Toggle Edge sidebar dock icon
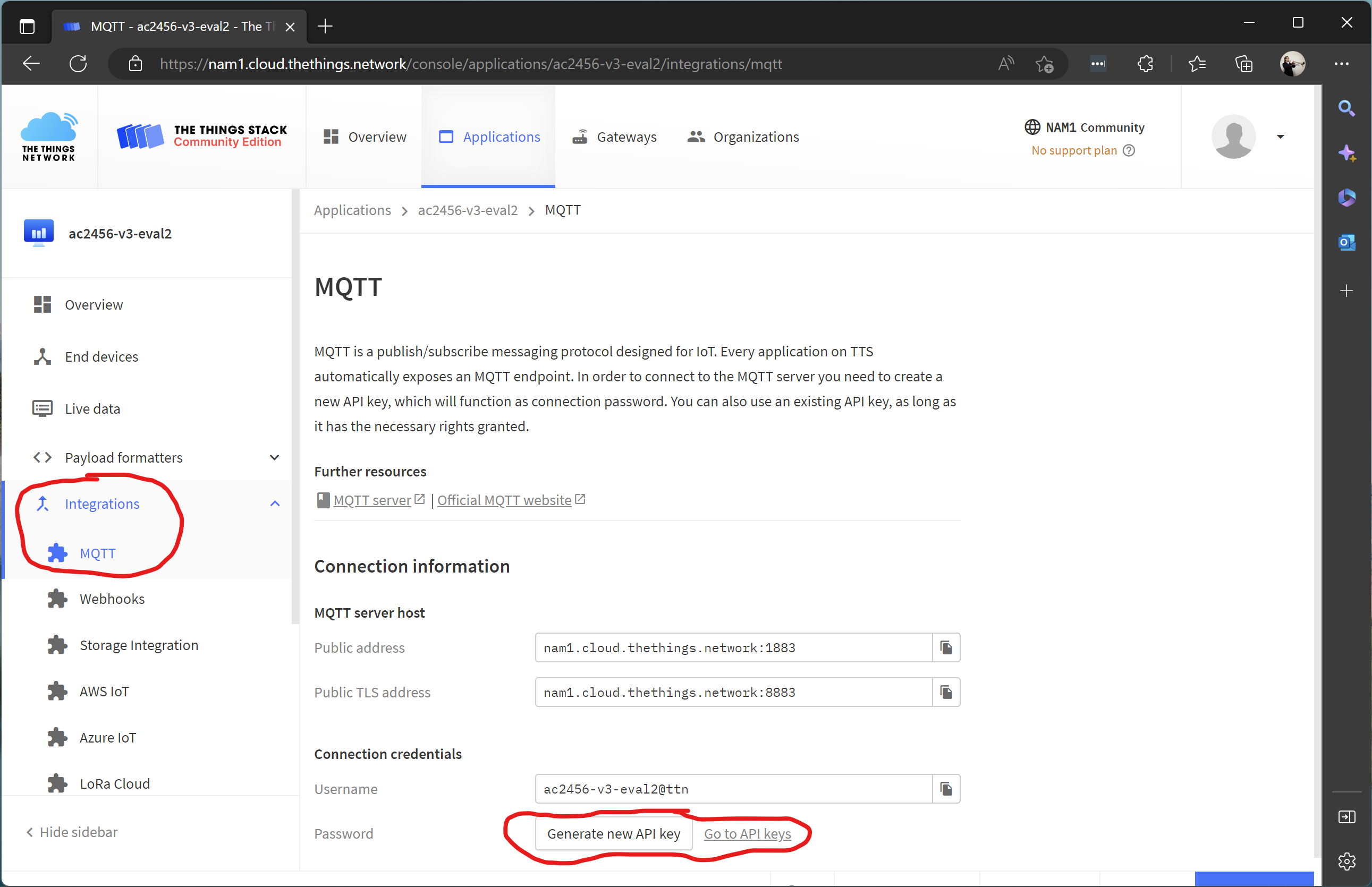This screenshot has height=887, width=1372. tap(1346, 817)
